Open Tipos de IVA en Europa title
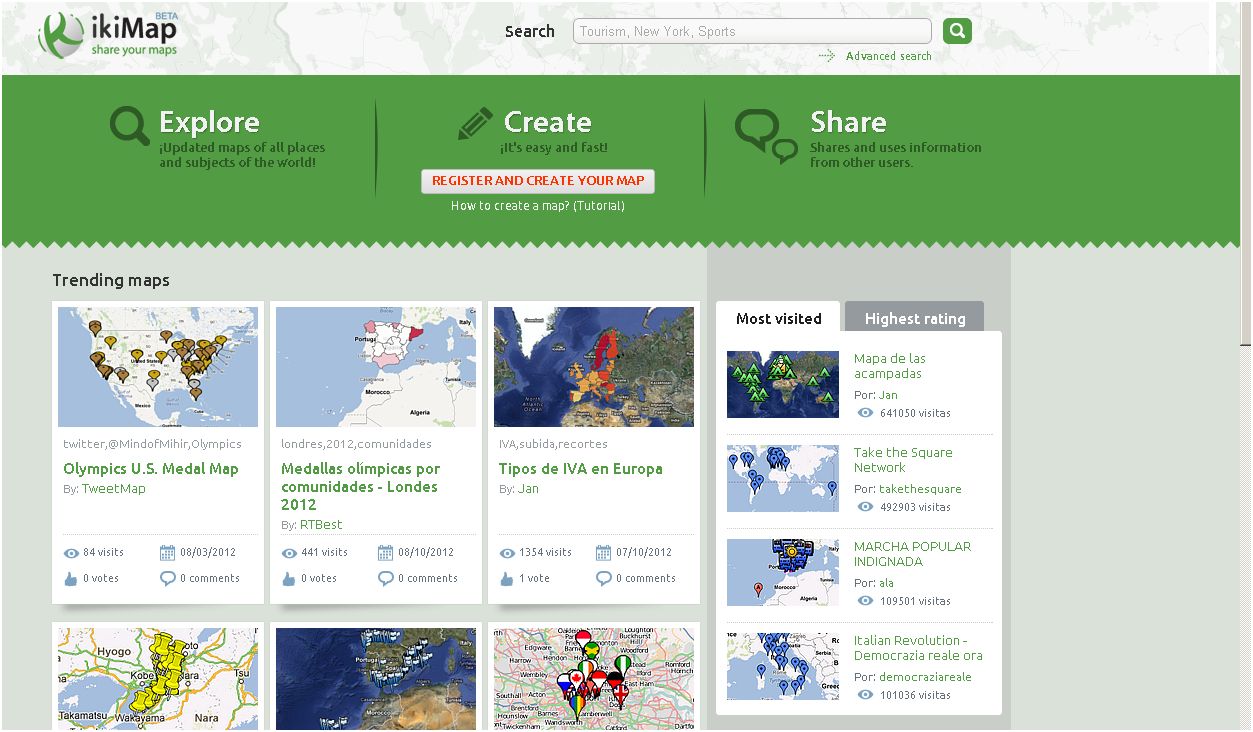This screenshot has width=1253, height=732. click(580, 469)
